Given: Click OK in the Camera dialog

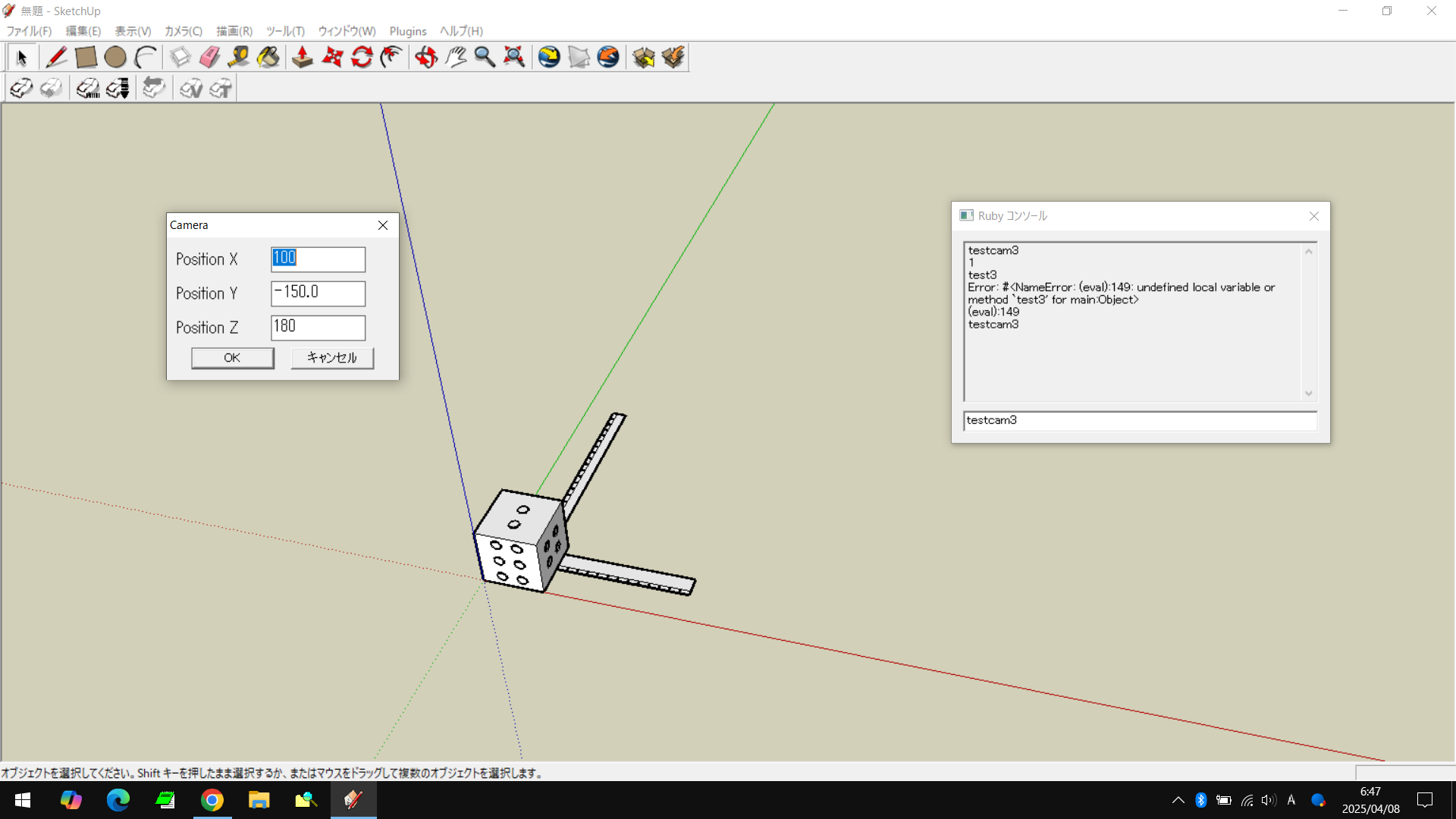Looking at the screenshot, I should [x=232, y=358].
